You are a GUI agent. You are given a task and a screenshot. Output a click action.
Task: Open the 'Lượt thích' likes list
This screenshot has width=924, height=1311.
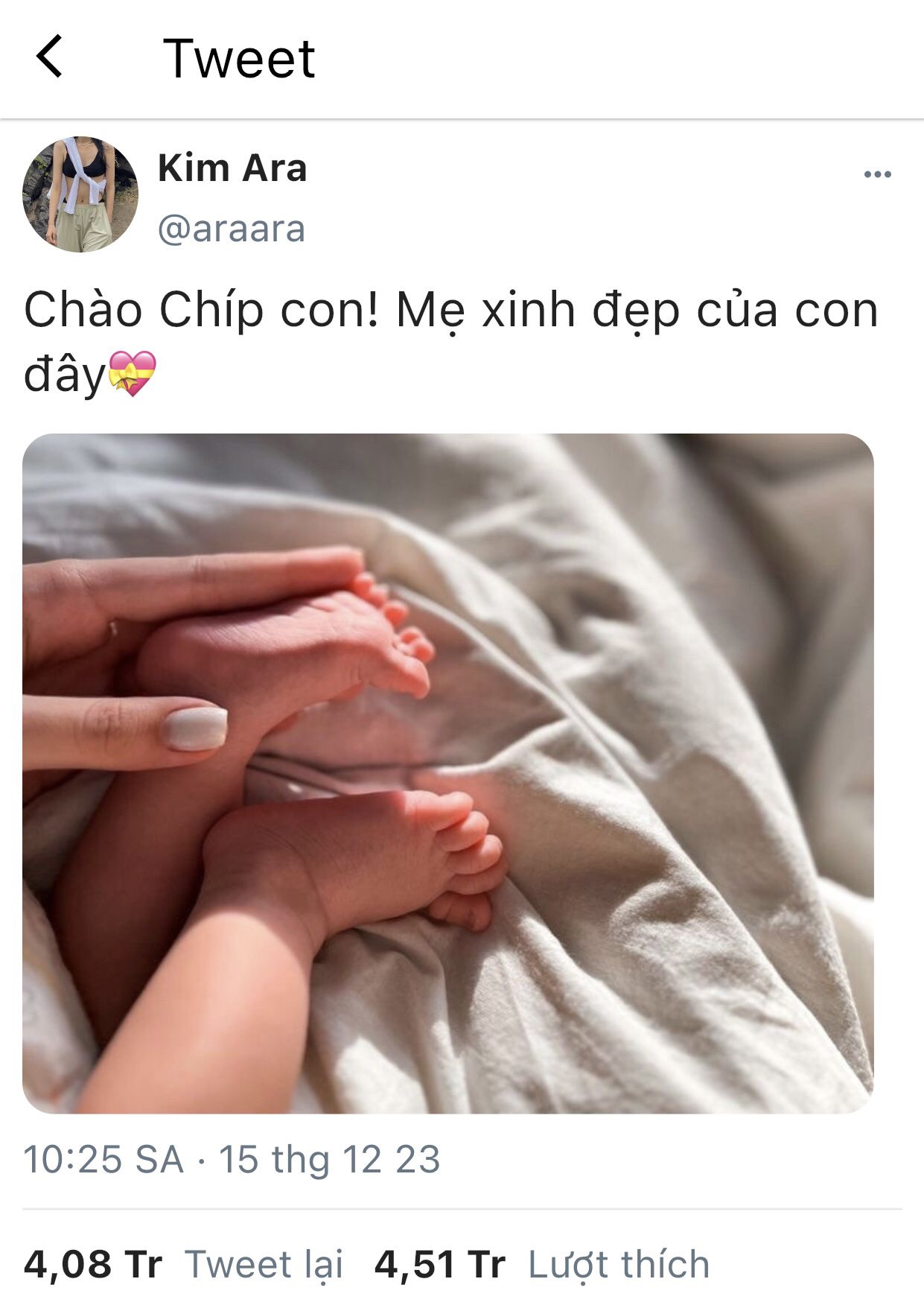(x=619, y=1265)
